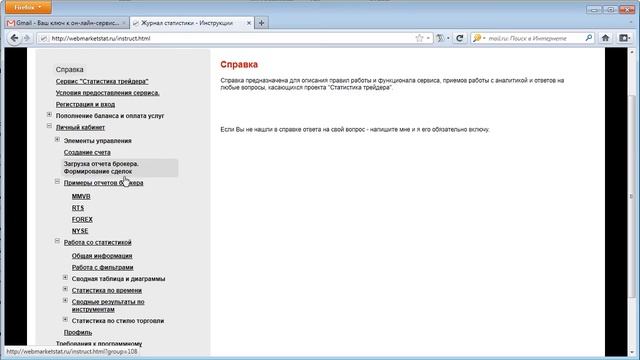Open Примеры отчетов брокера link
The width and height of the screenshot is (640, 360).
[x=103, y=183]
